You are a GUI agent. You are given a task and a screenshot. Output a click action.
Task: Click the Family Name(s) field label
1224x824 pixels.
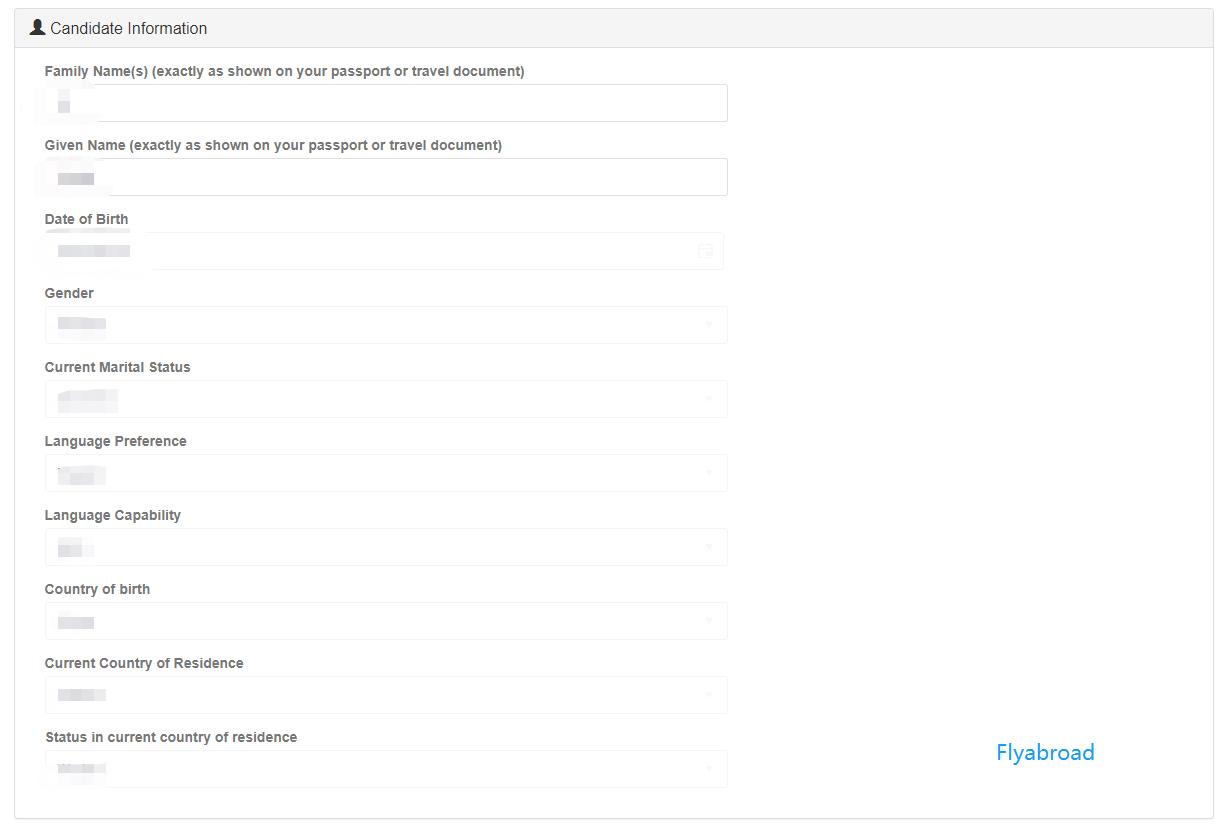[284, 71]
